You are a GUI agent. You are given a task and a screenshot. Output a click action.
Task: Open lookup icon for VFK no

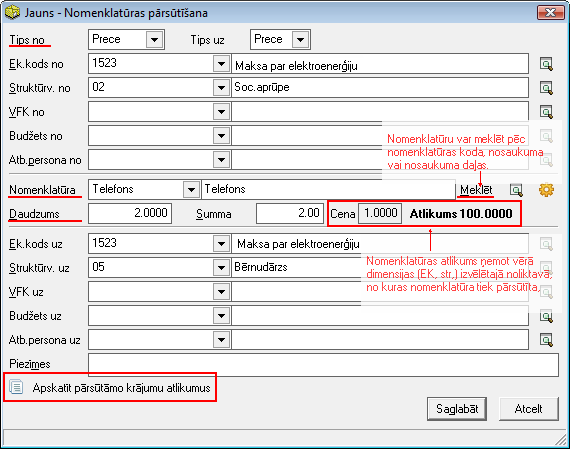point(546,112)
